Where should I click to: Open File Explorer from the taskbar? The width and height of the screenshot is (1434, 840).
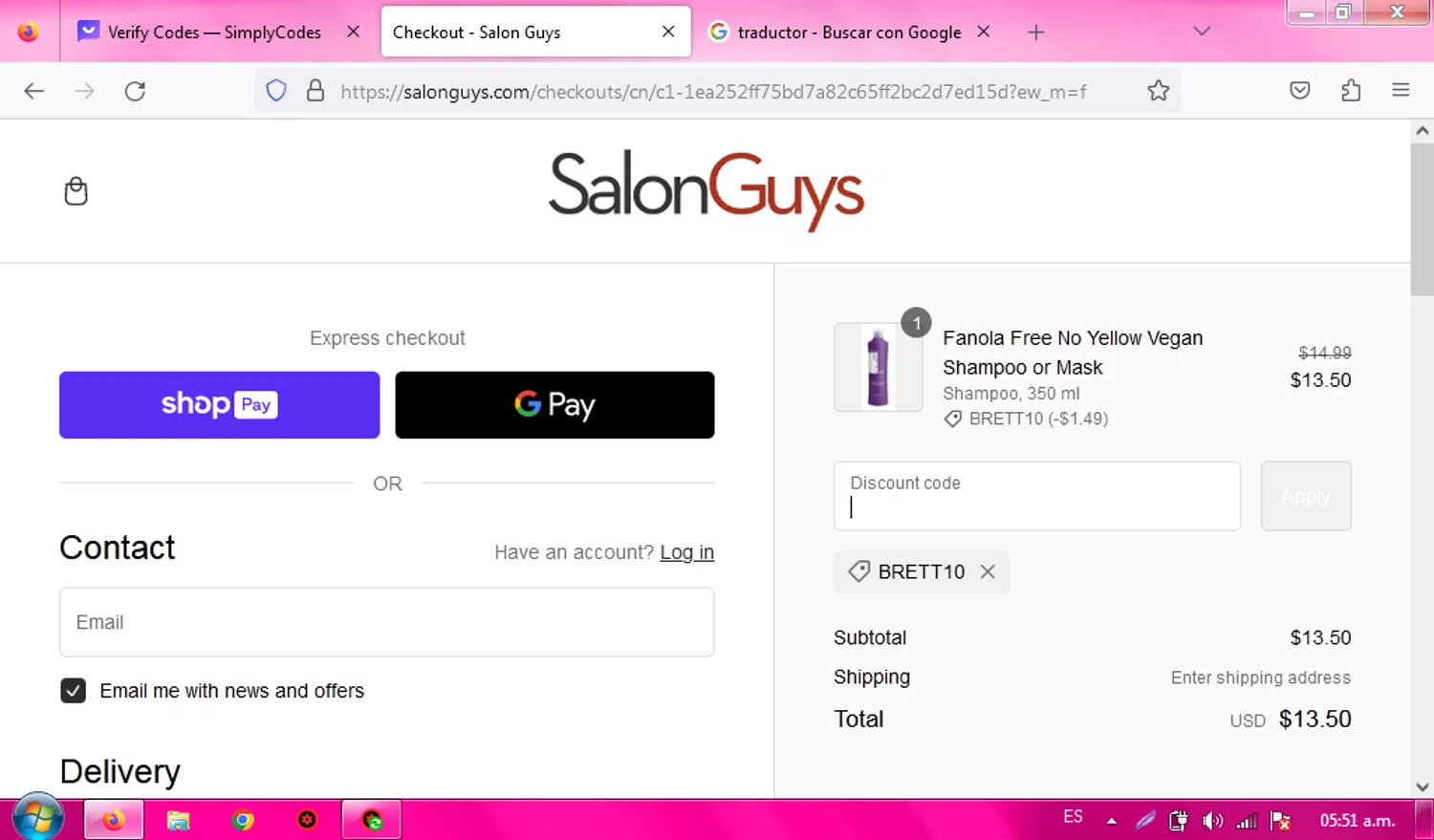[178, 820]
